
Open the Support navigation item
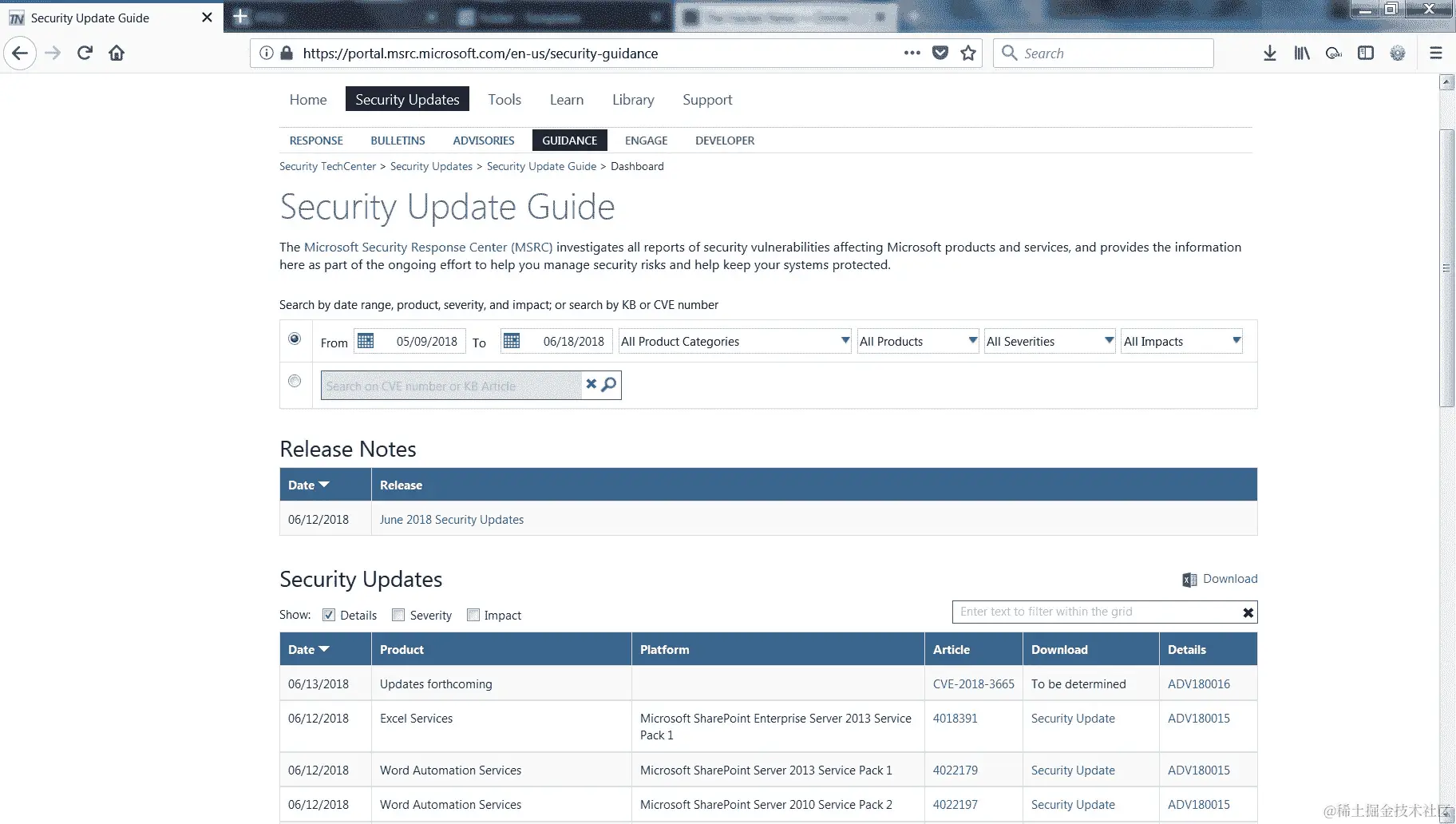pos(707,99)
